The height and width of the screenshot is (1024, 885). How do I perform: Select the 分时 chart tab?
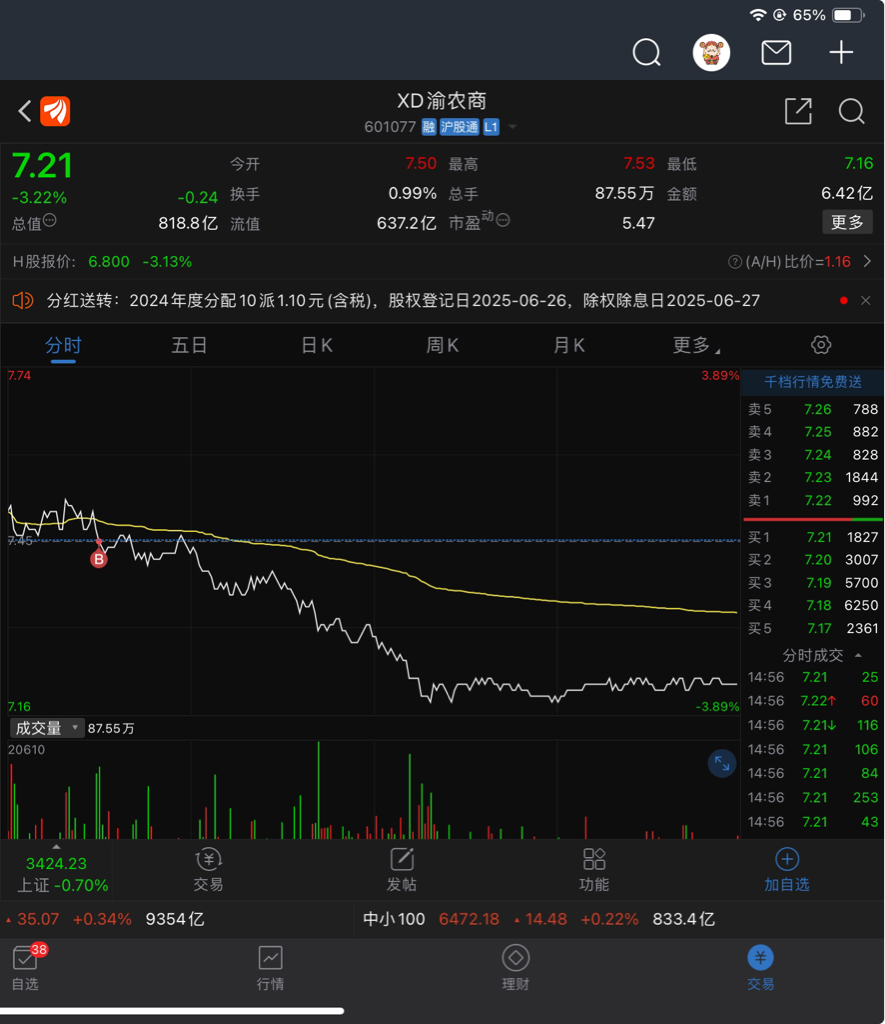click(x=63, y=345)
